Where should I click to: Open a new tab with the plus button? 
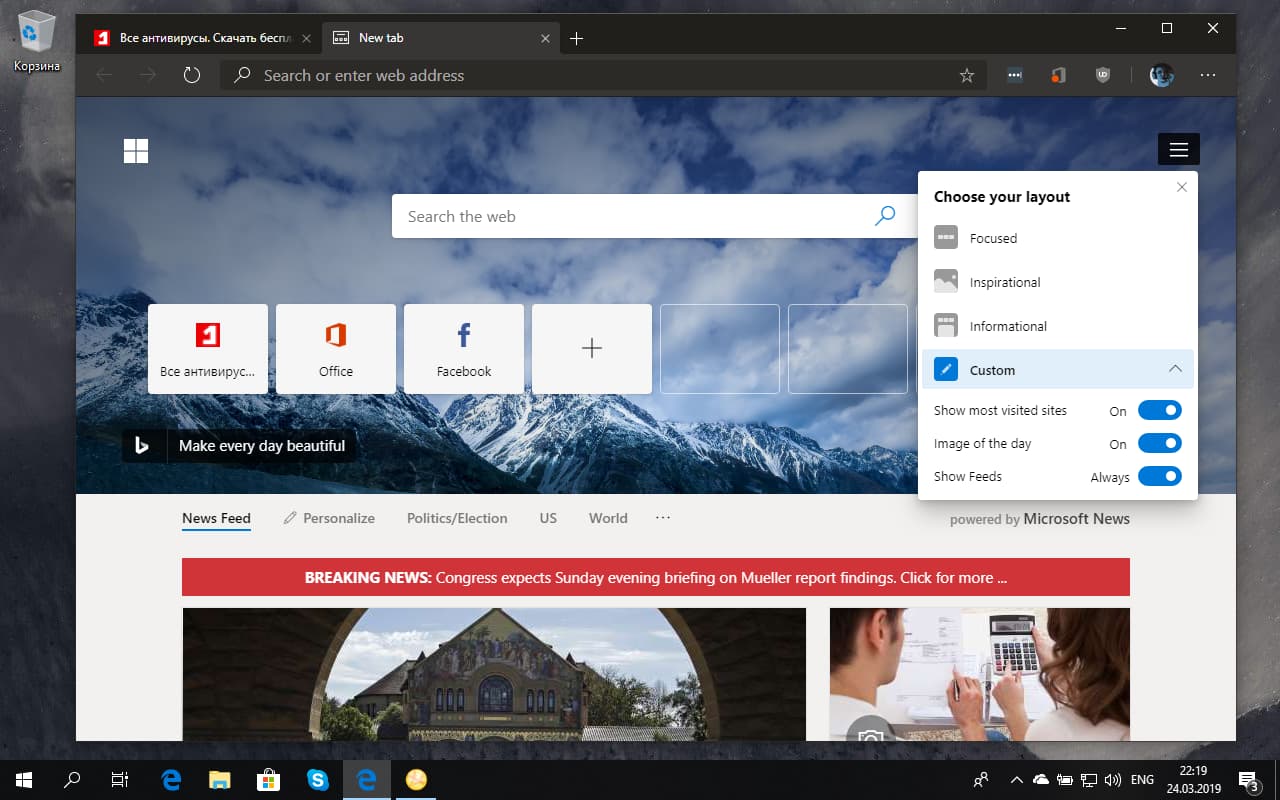pyautogui.click(x=576, y=38)
